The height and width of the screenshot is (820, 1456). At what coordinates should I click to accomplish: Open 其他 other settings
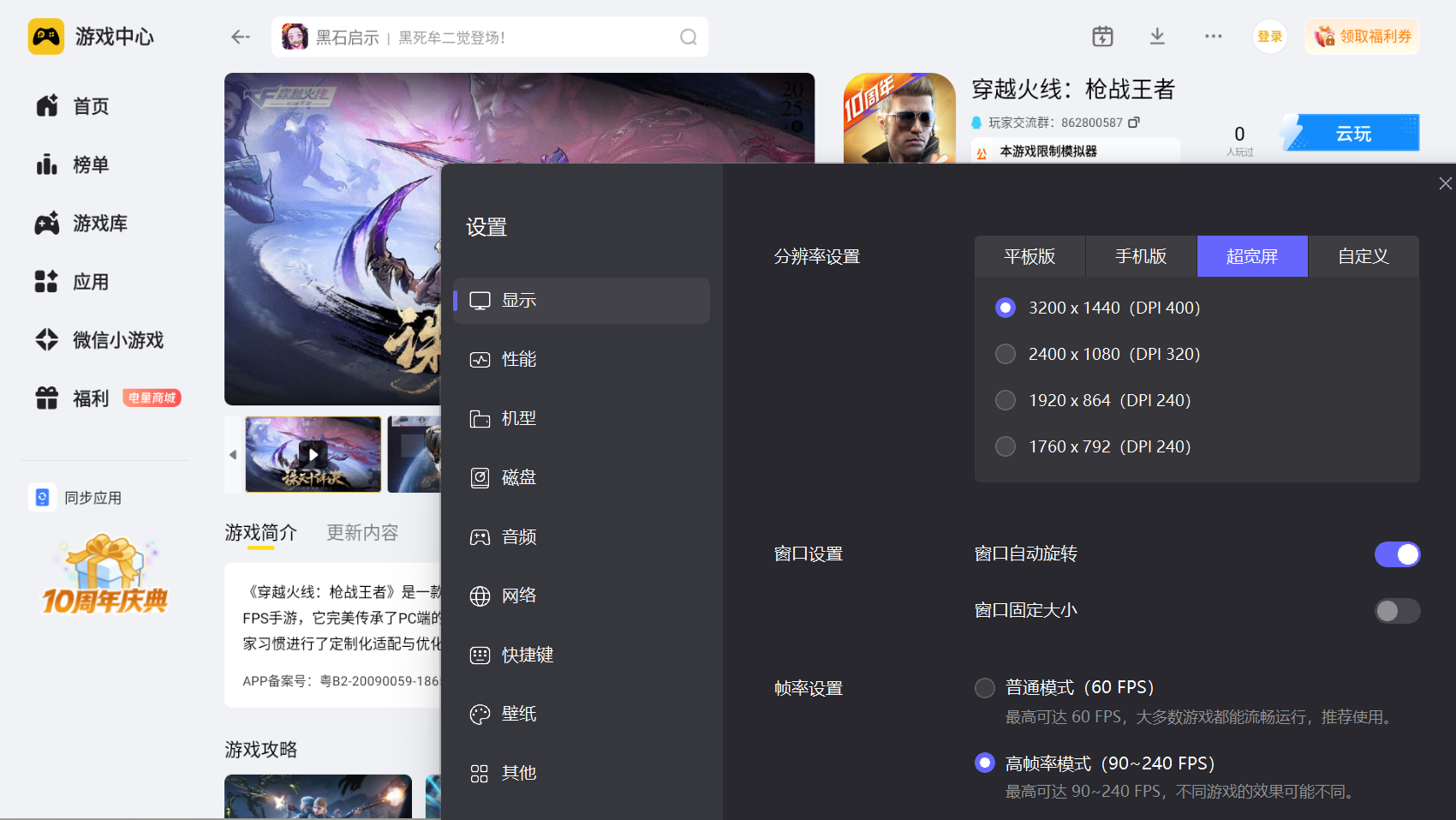(x=582, y=773)
